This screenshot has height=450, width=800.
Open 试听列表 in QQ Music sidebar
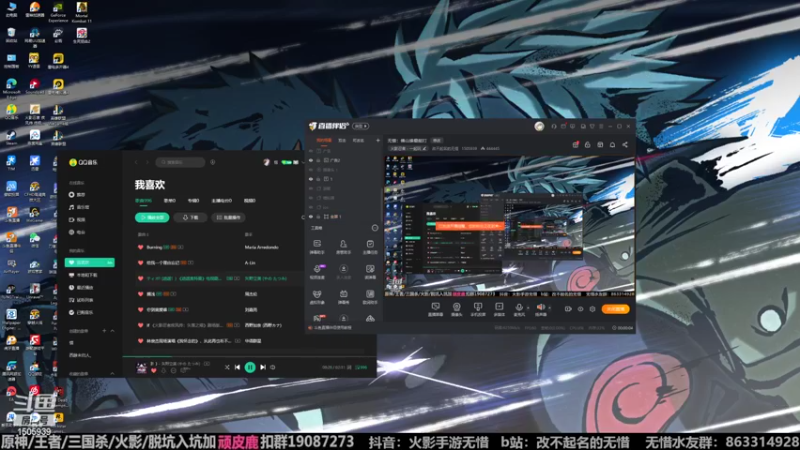82,300
